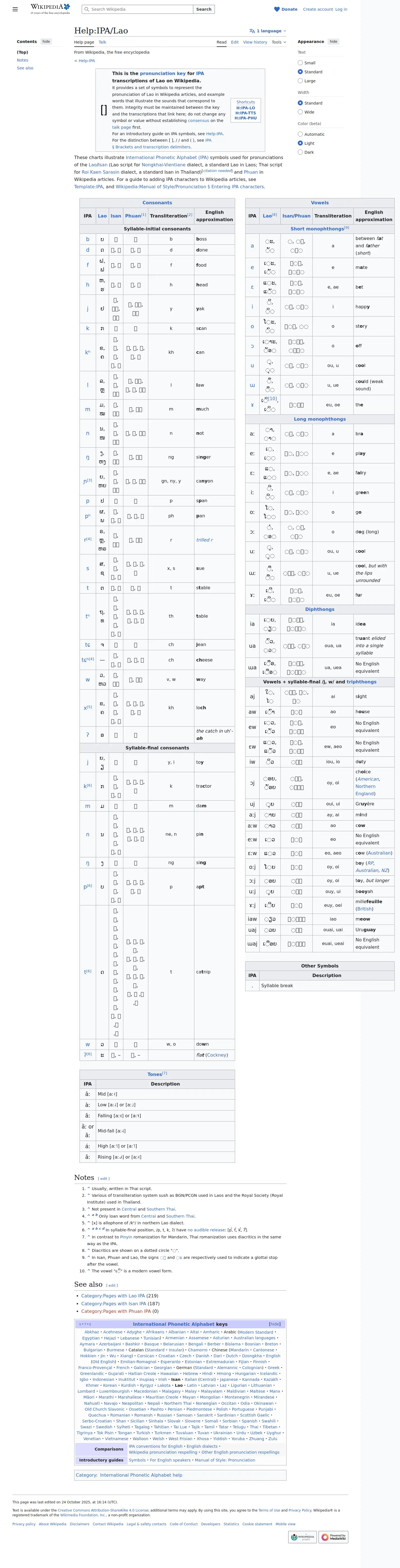Edit the See also section
400x1568 pixels.
(x=113, y=1286)
